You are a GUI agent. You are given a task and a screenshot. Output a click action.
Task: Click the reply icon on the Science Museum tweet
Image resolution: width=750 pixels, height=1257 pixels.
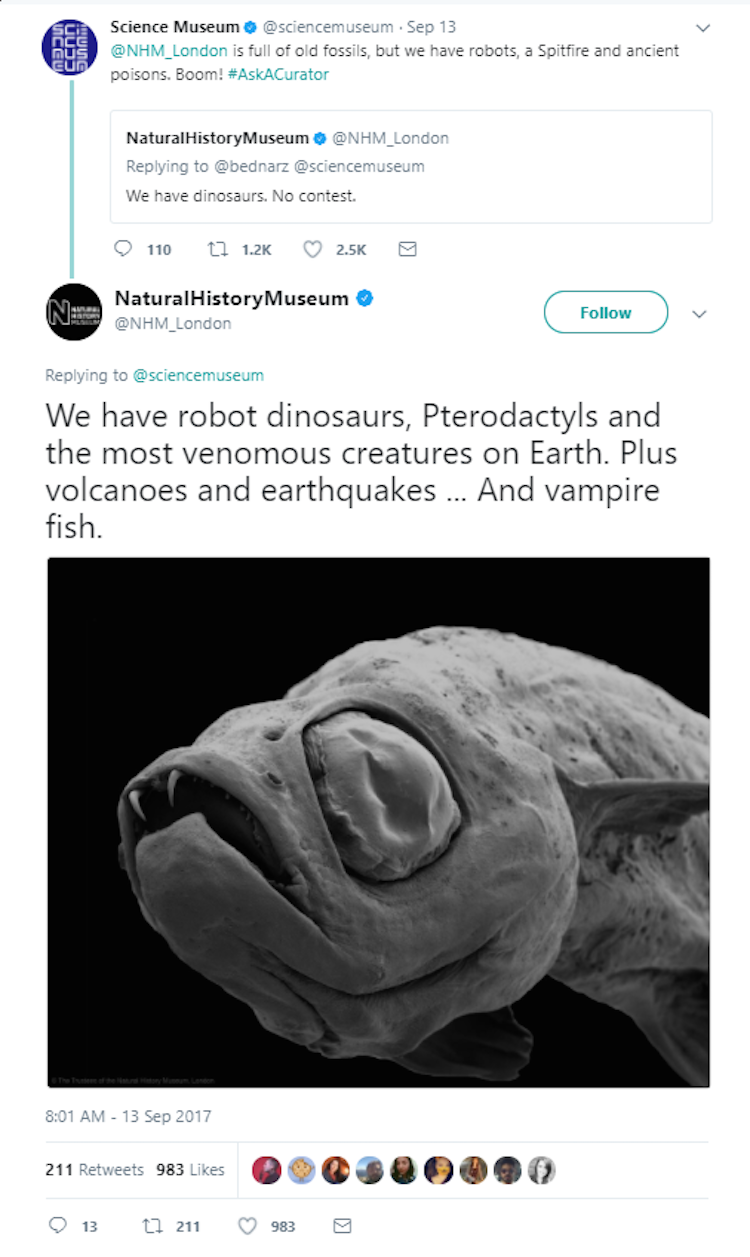point(123,249)
